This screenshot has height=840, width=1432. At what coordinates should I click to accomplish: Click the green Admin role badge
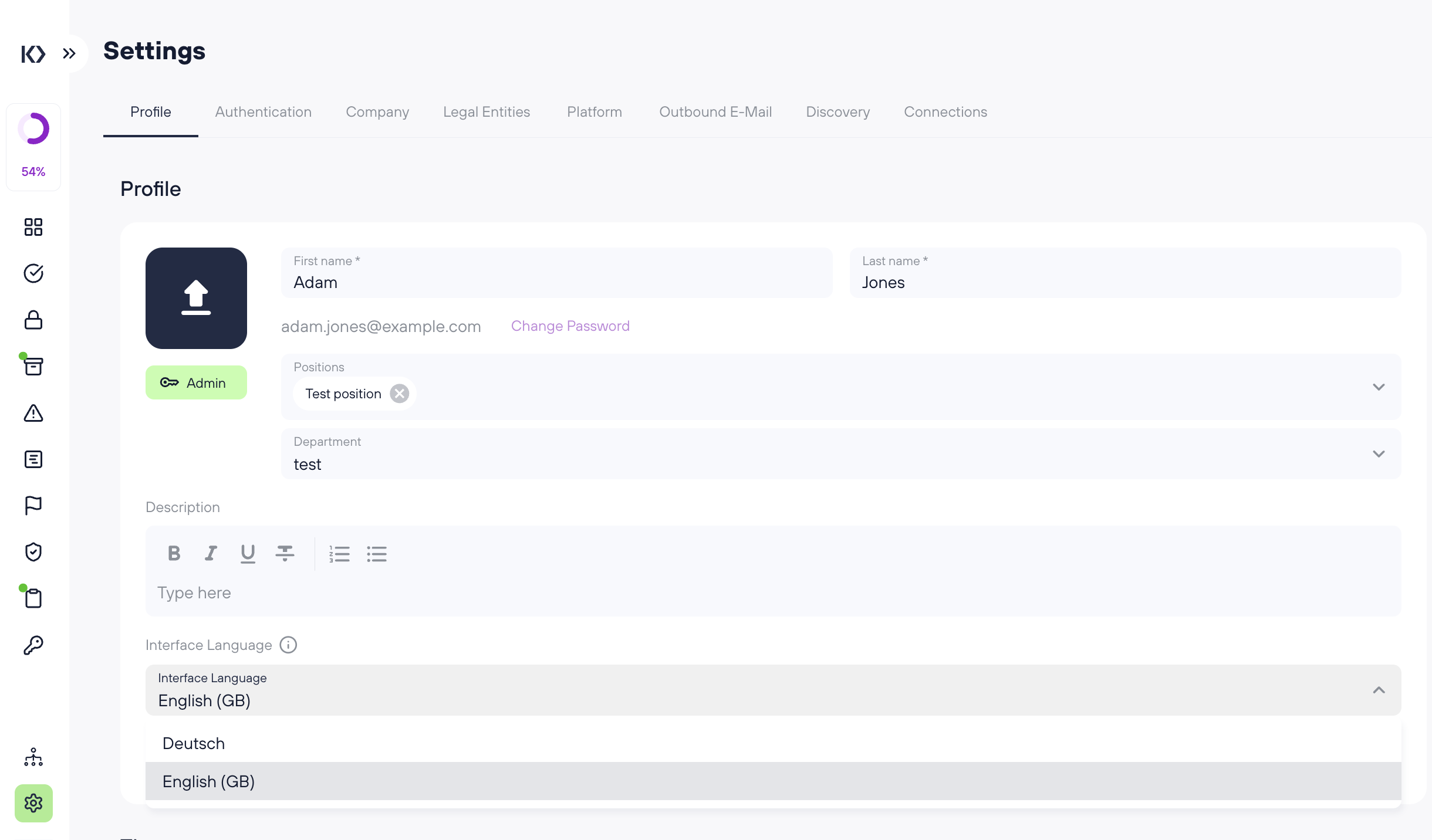(x=196, y=382)
